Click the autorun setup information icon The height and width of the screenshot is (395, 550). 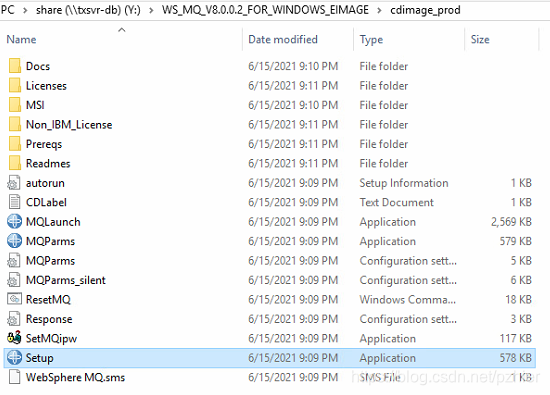14,183
